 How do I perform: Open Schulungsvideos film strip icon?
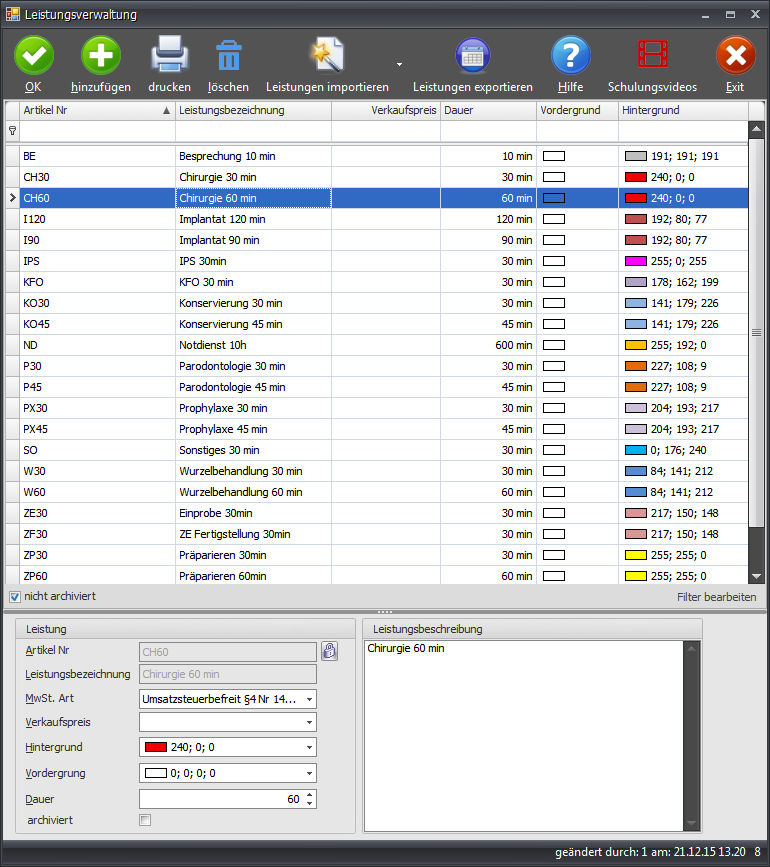coord(652,55)
